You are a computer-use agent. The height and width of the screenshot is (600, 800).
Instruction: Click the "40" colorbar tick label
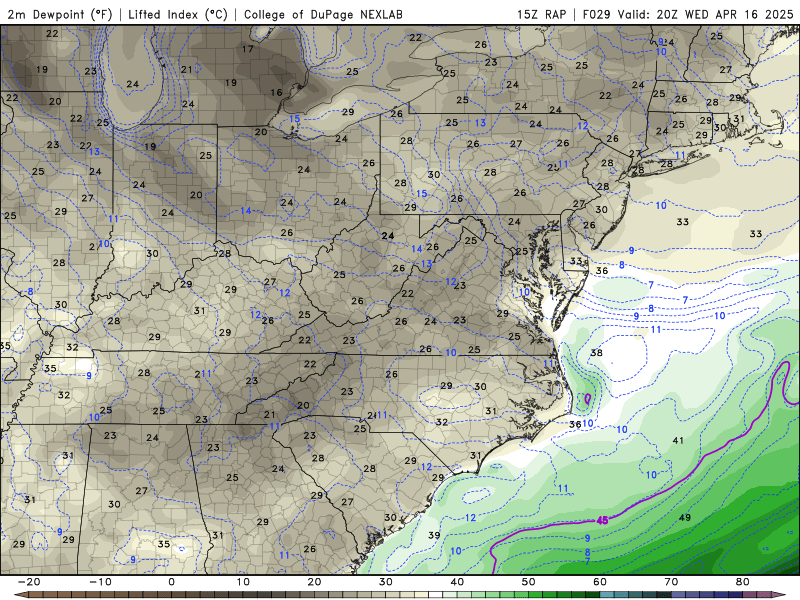coord(457,582)
